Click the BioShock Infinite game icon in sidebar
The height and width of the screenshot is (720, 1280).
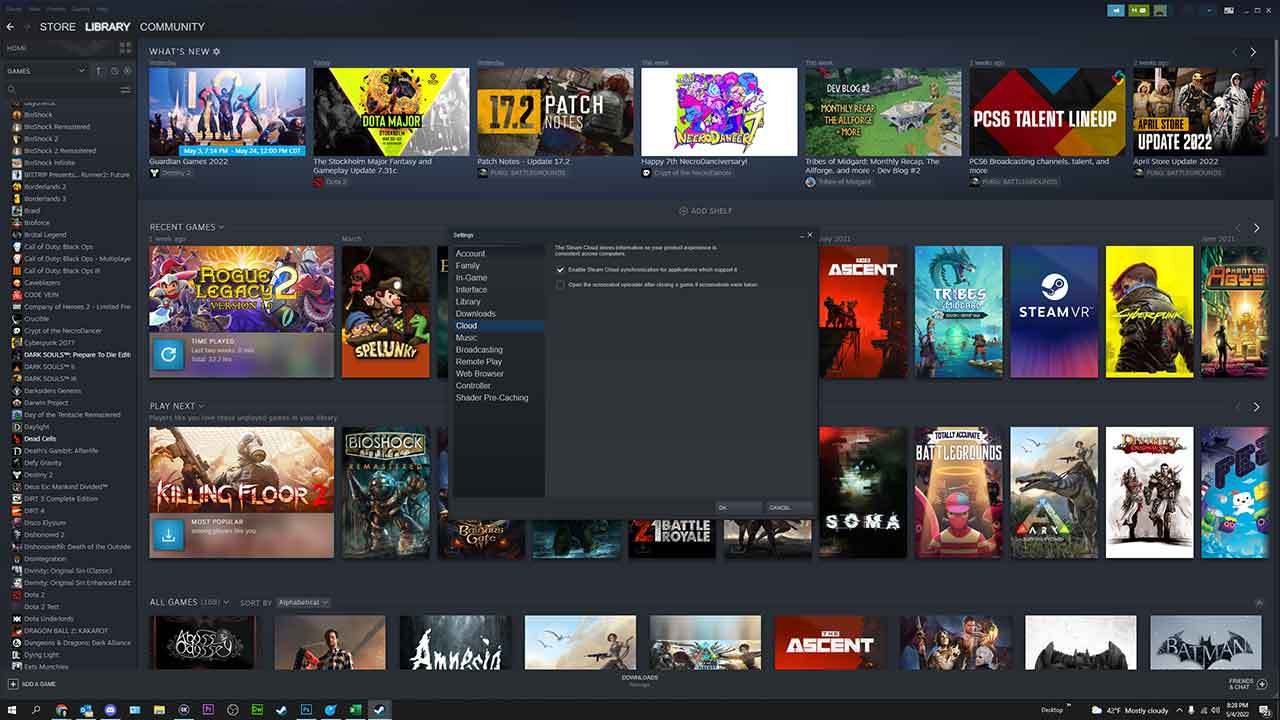click(17, 163)
